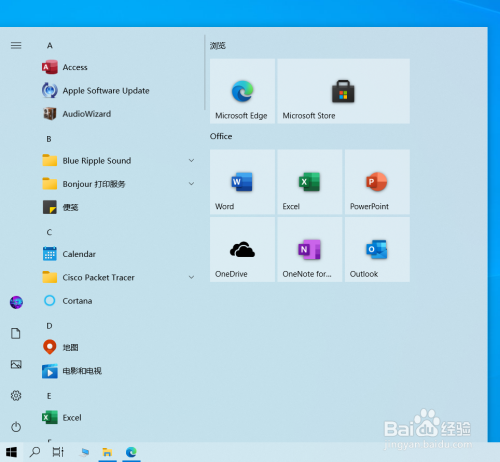The image size is (500, 462).
Task: Click the letter E section header
Action: click(49, 396)
